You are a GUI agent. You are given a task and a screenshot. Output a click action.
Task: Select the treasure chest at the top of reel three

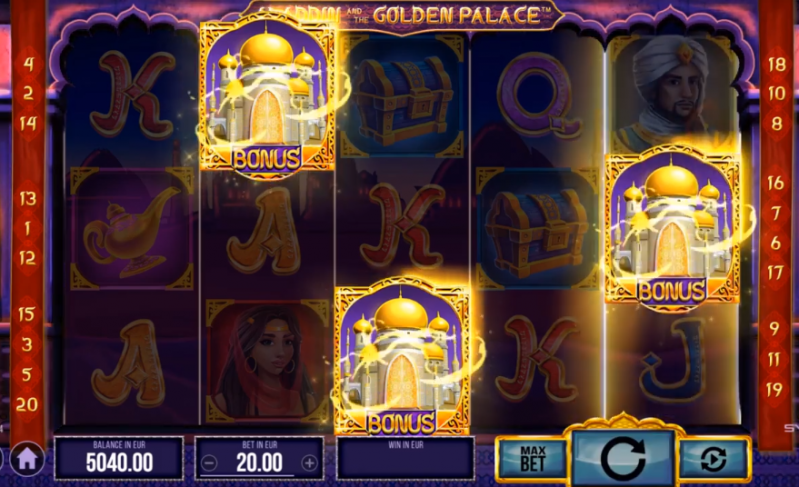tap(403, 97)
